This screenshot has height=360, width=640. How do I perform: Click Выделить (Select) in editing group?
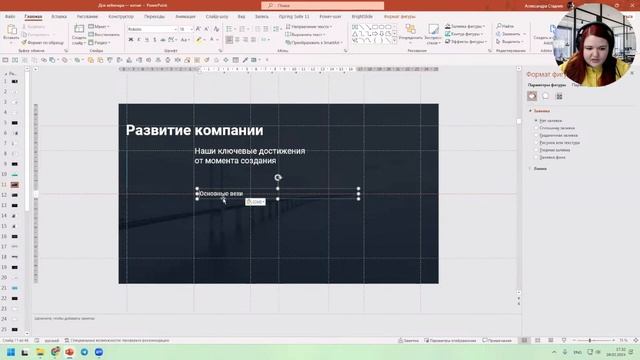[510, 42]
